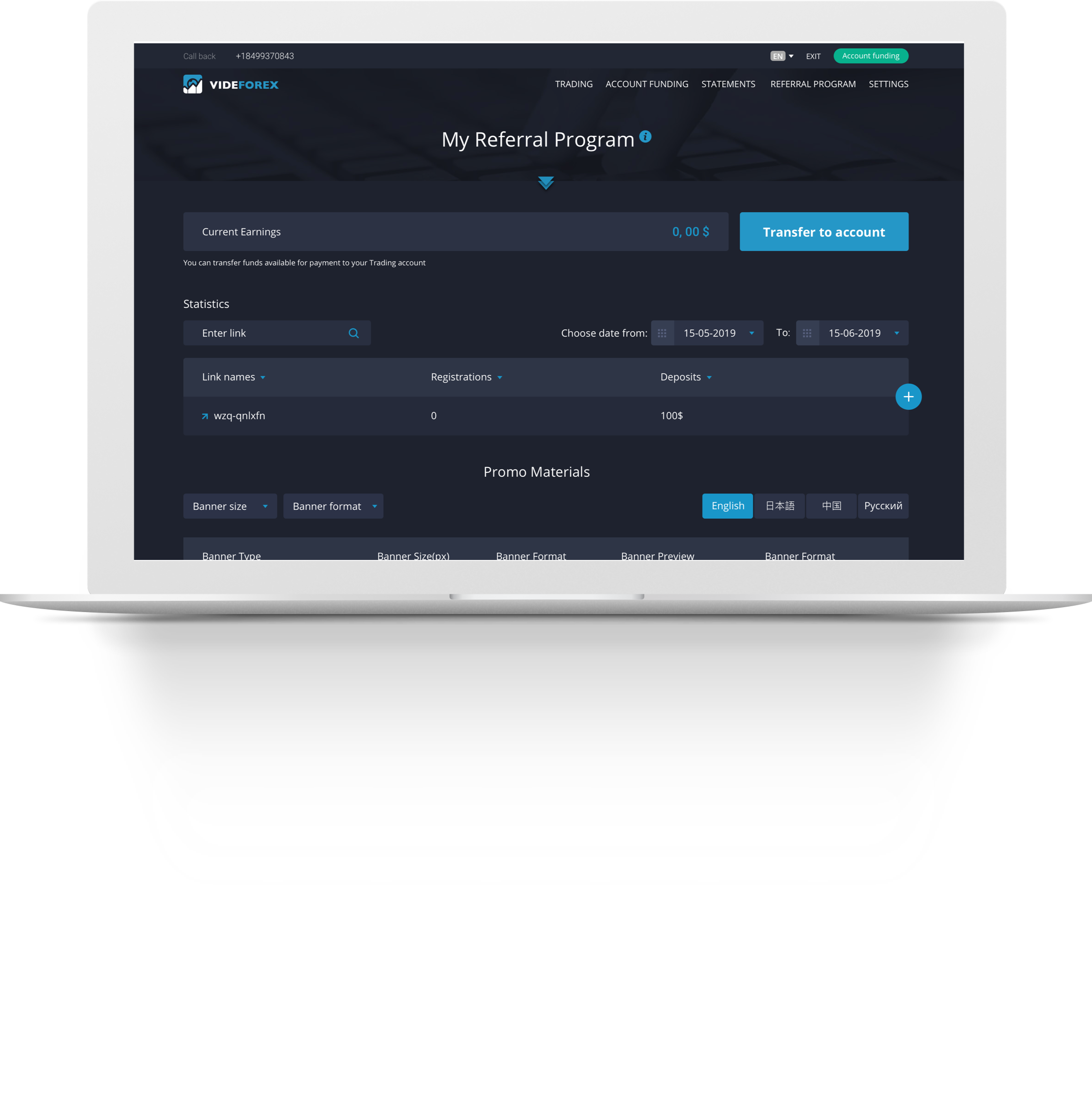This screenshot has width=1092, height=1112.
Task: Click the referral link arrow icon for wzq-qnlxfn
Action: click(203, 416)
